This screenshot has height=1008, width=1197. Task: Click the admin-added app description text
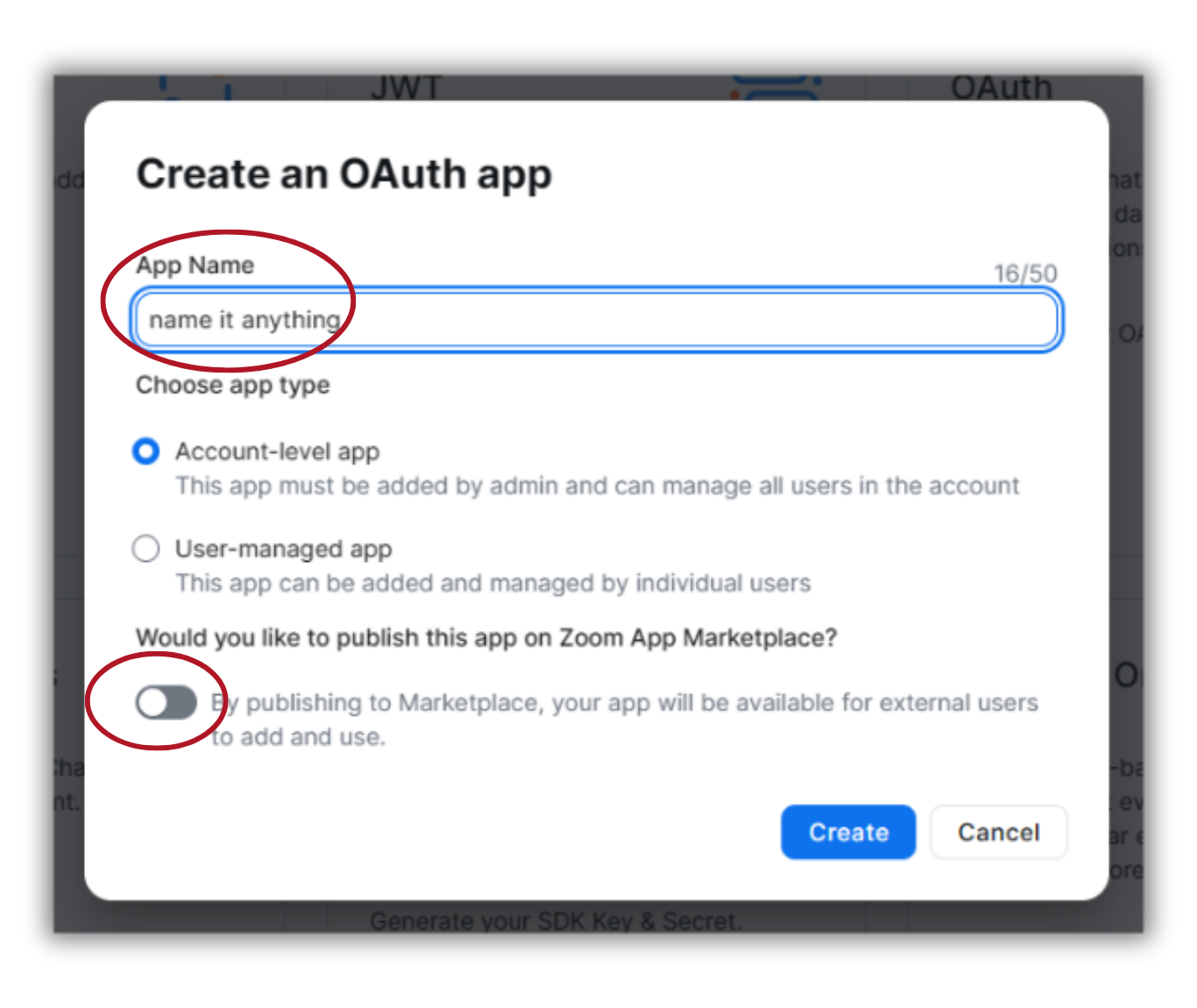tap(597, 486)
